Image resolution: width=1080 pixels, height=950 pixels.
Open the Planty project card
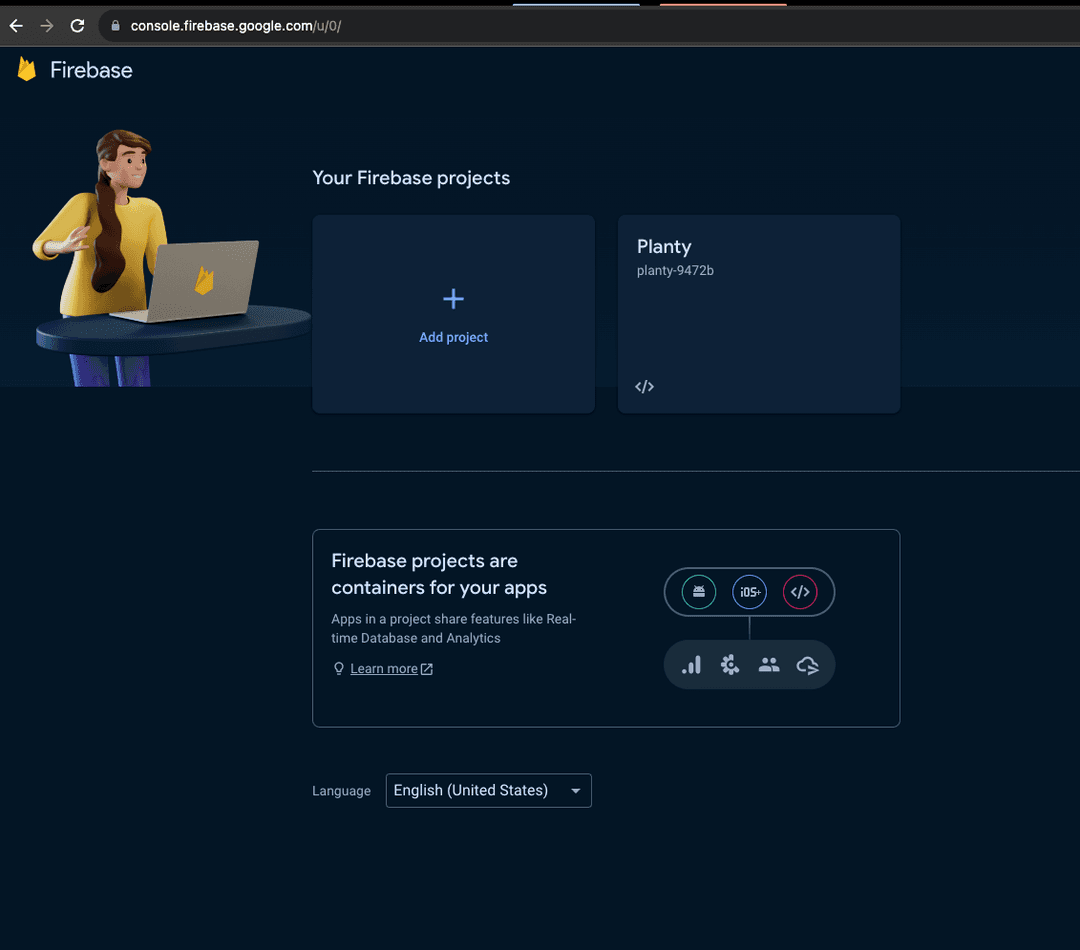(x=758, y=314)
